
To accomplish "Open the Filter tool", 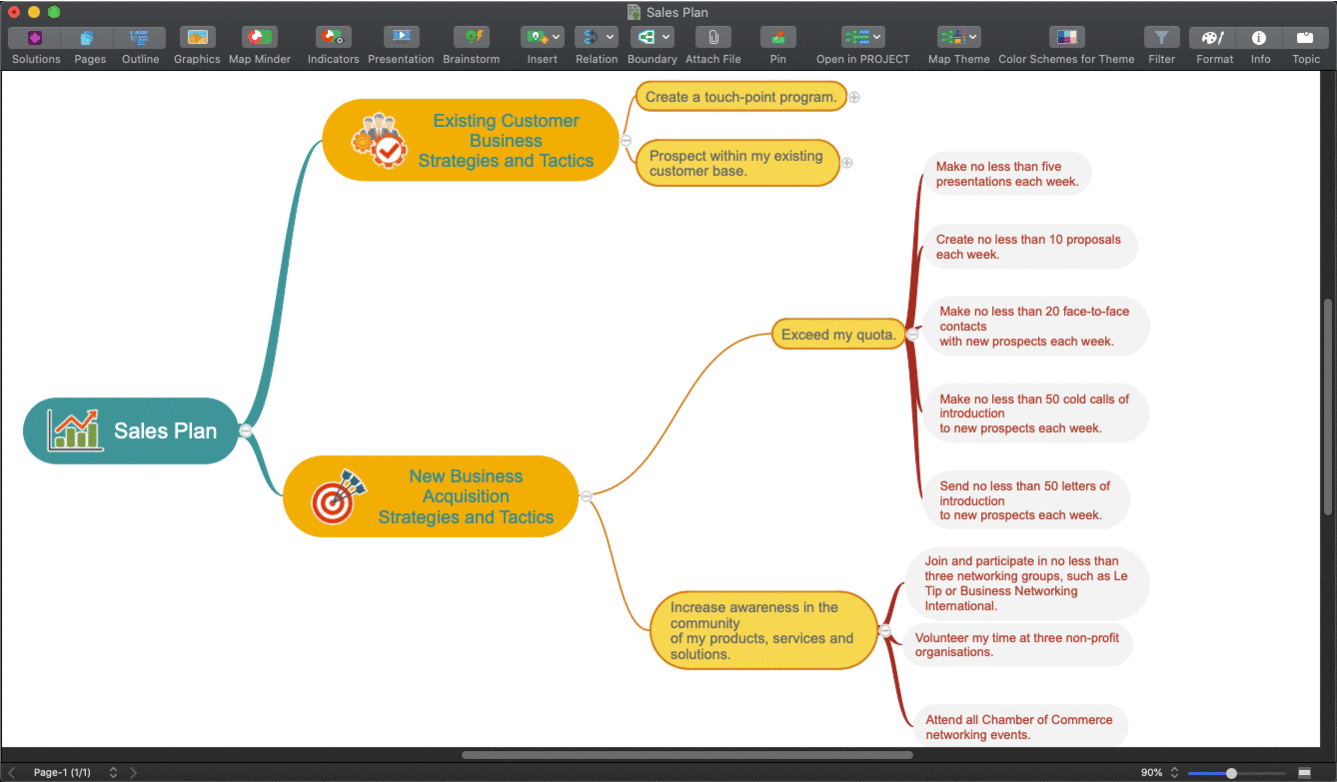I will (x=1162, y=38).
